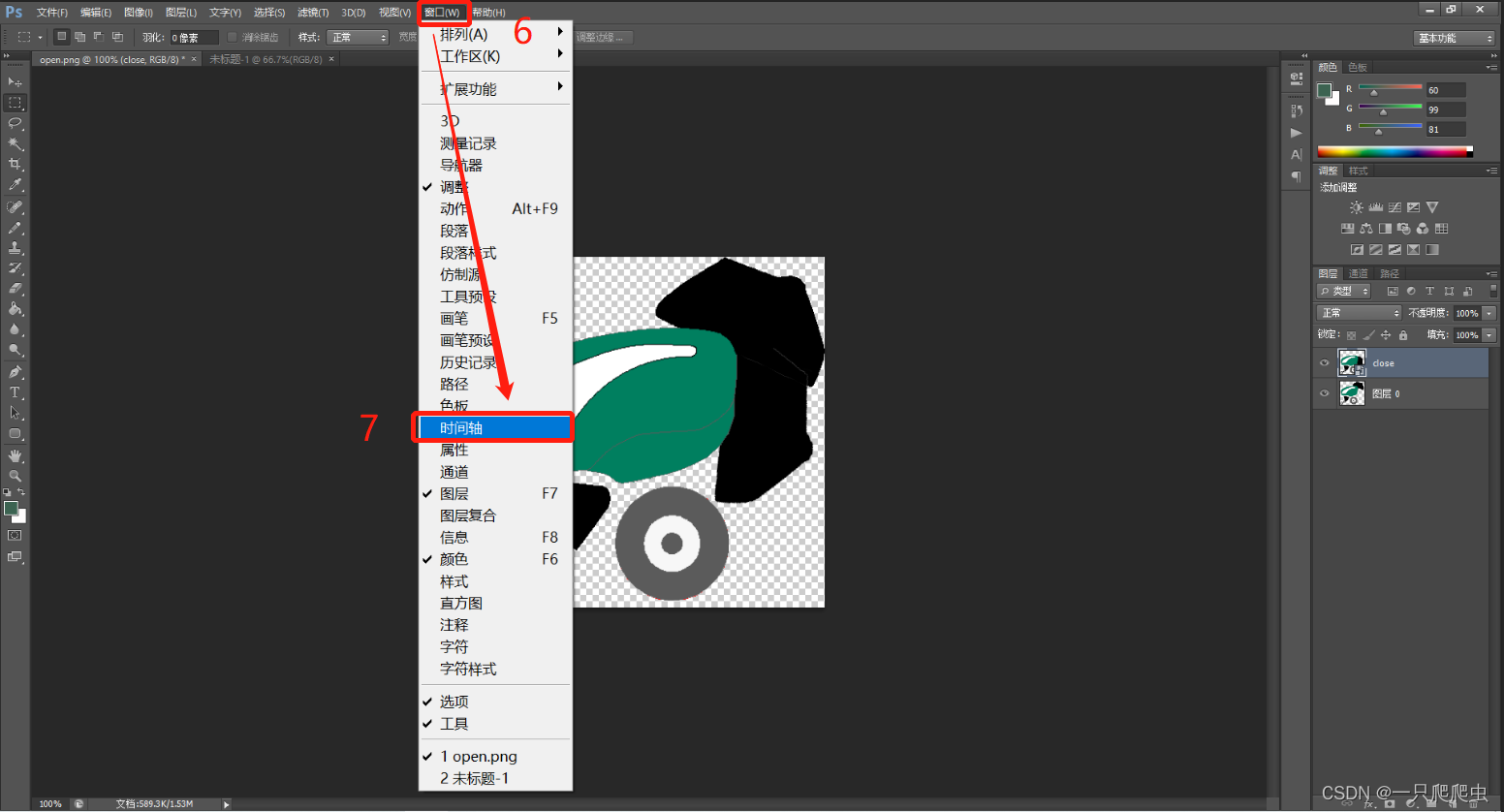This screenshot has height=812, width=1504.
Task: Open the 文件(F) menu
Action: 51,13
